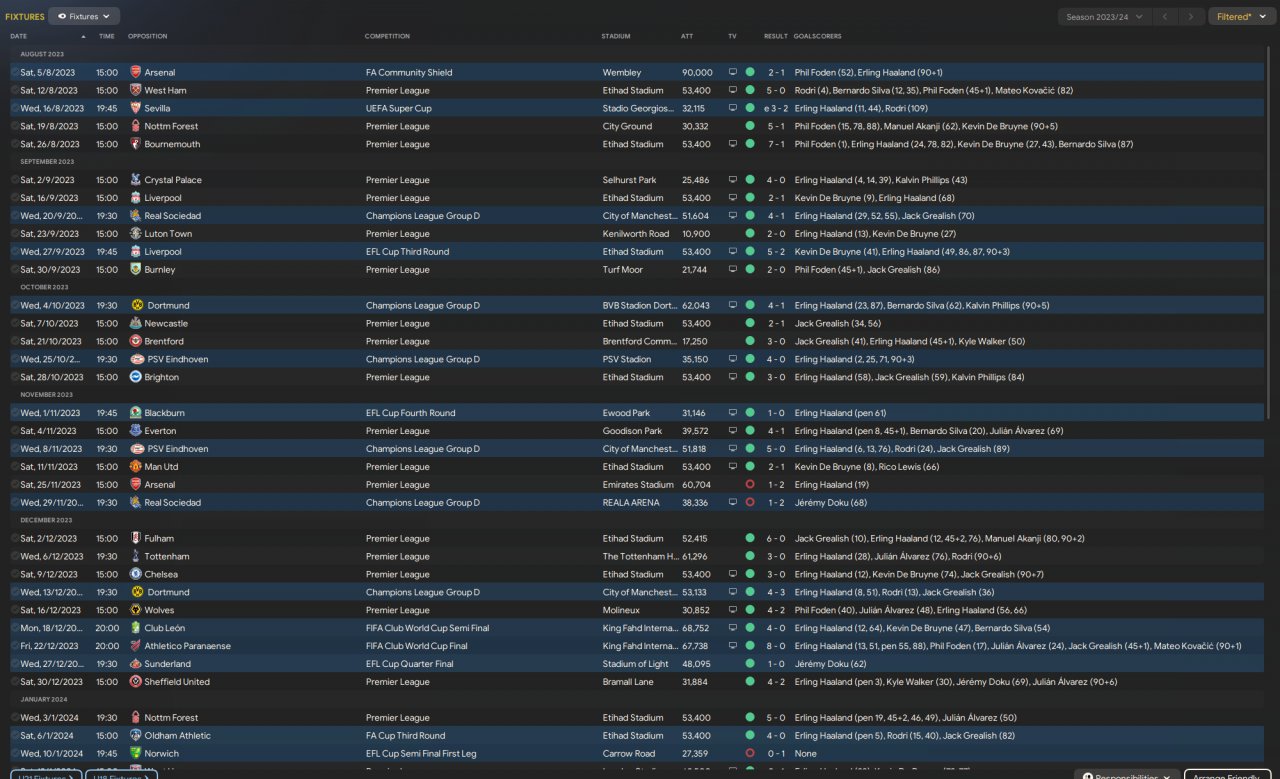Click the red loss circle on the Norwich row

pyautogui.click(x=750, y=754)
